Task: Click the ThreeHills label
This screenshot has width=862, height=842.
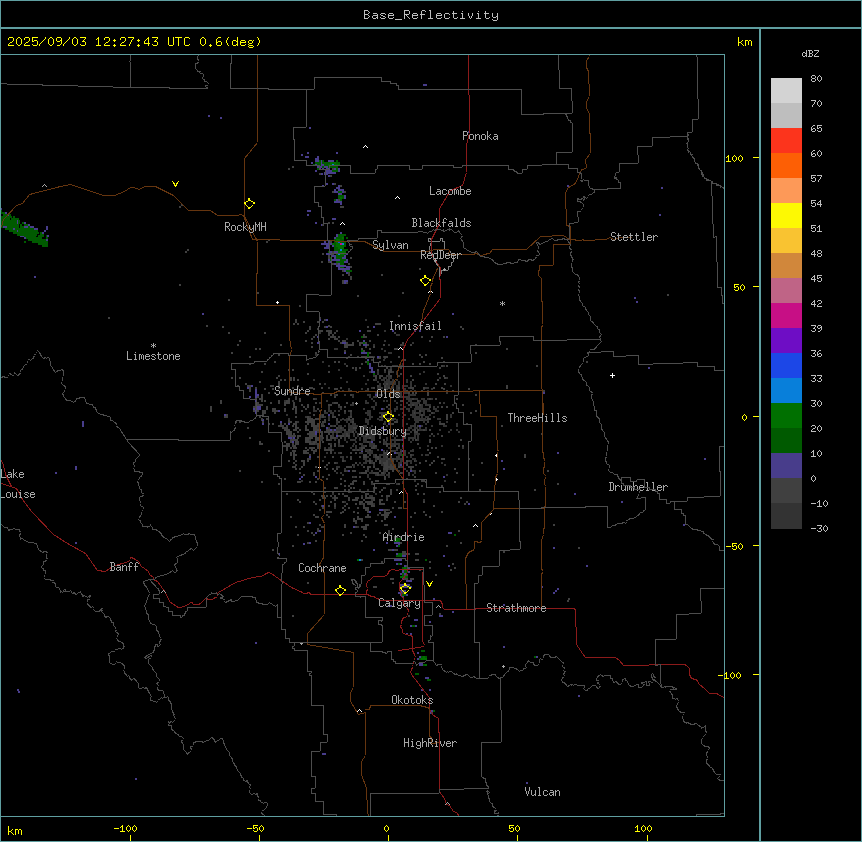Action: click(537, 418)
